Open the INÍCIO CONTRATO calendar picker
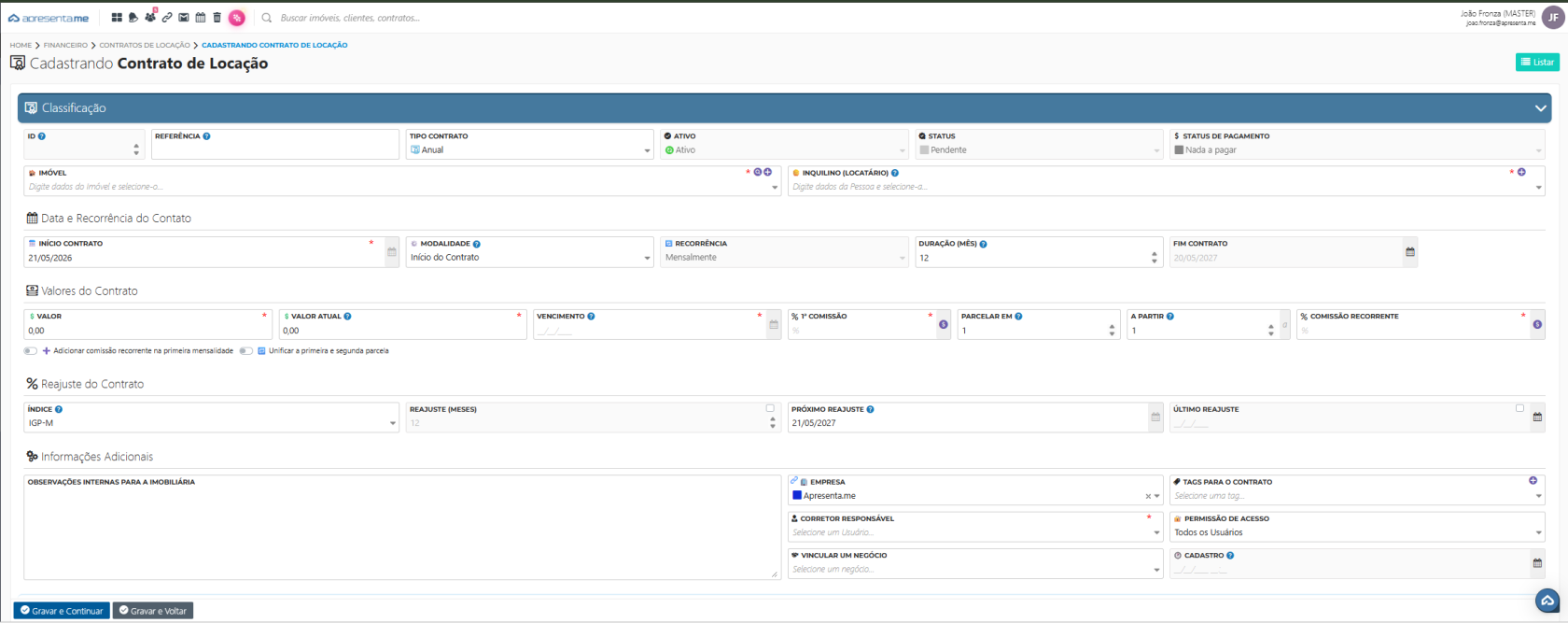Image resolution: width=1568 pixels, height=623 pixels. click(x=392, y=252)
